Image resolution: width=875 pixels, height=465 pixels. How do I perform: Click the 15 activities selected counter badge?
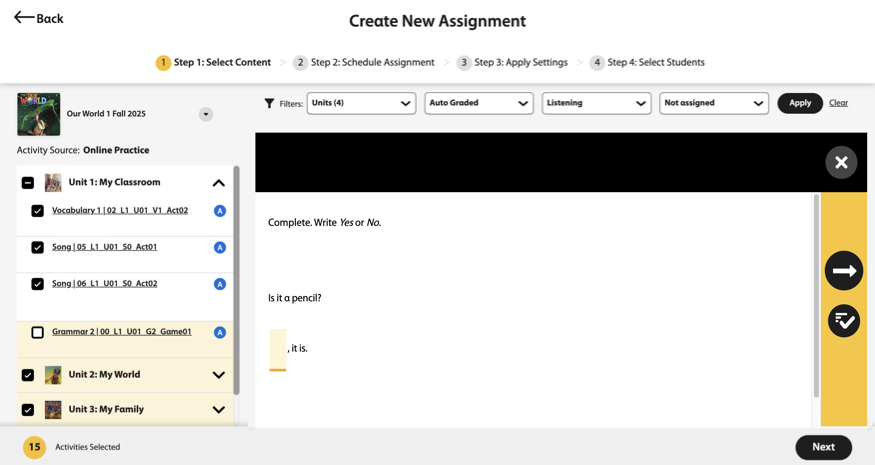pos(35,447)
